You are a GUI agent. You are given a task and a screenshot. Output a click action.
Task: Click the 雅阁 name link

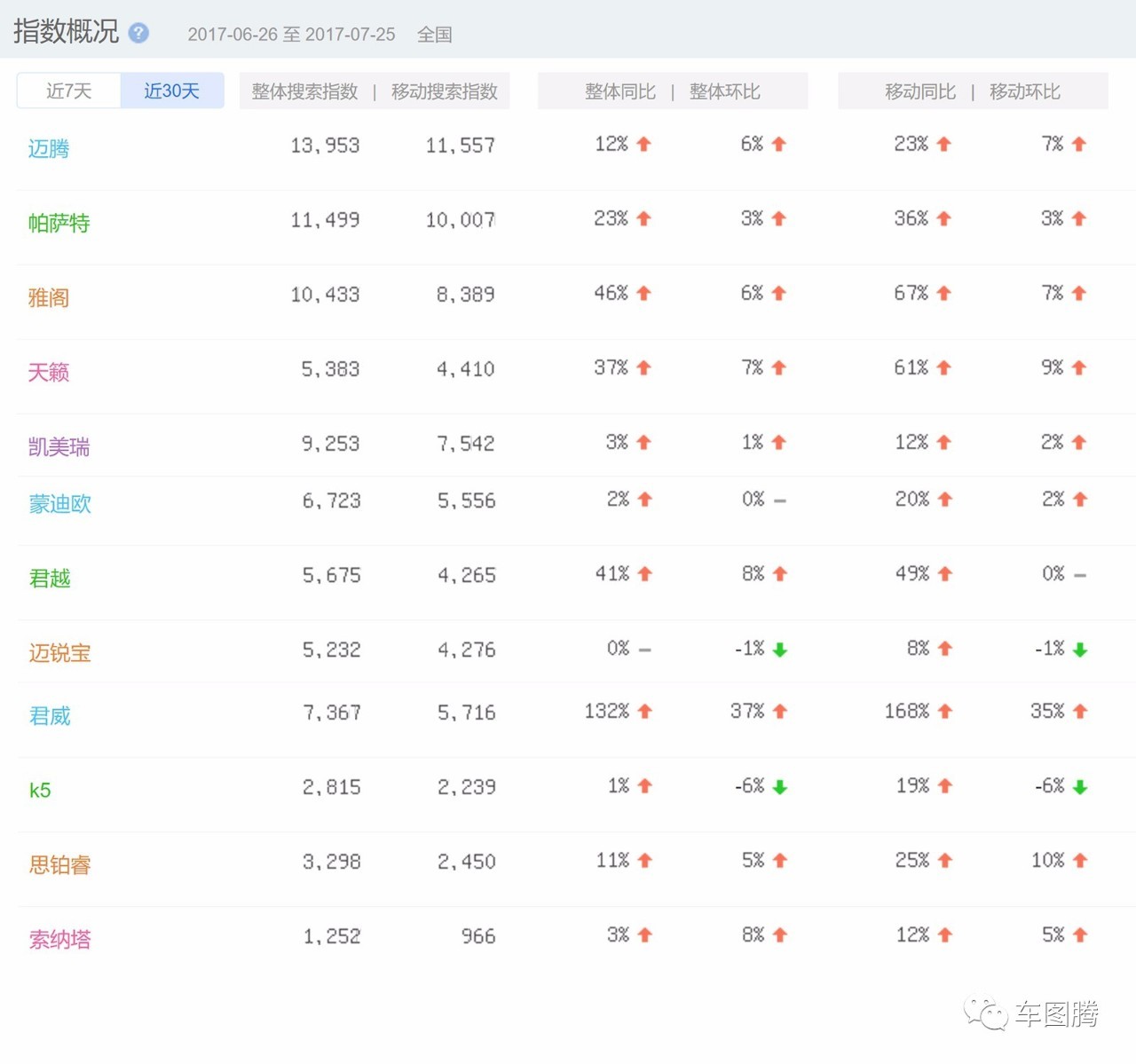coord(50,298)
